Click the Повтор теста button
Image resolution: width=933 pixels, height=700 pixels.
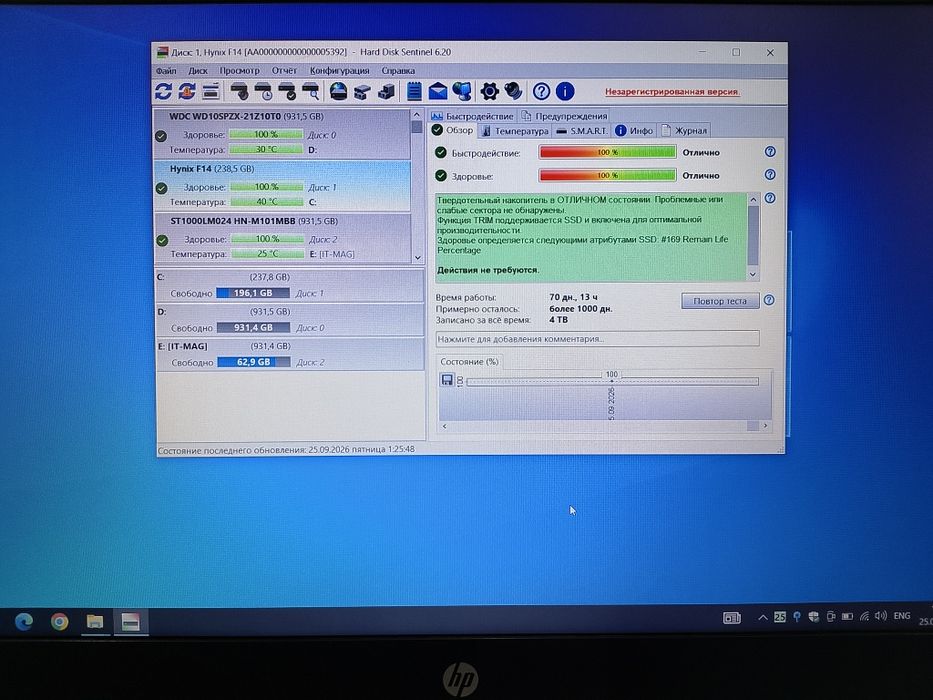tap(720, 301)
